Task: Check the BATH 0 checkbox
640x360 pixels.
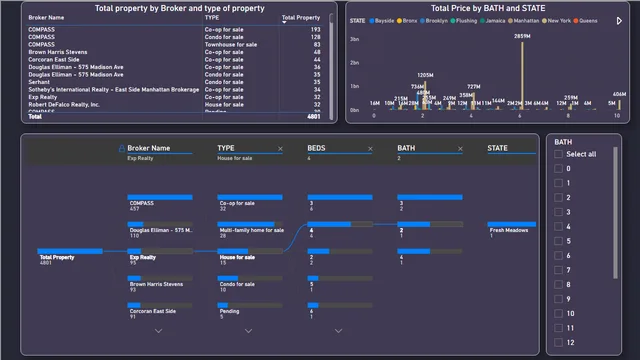Action: (558, 169)
